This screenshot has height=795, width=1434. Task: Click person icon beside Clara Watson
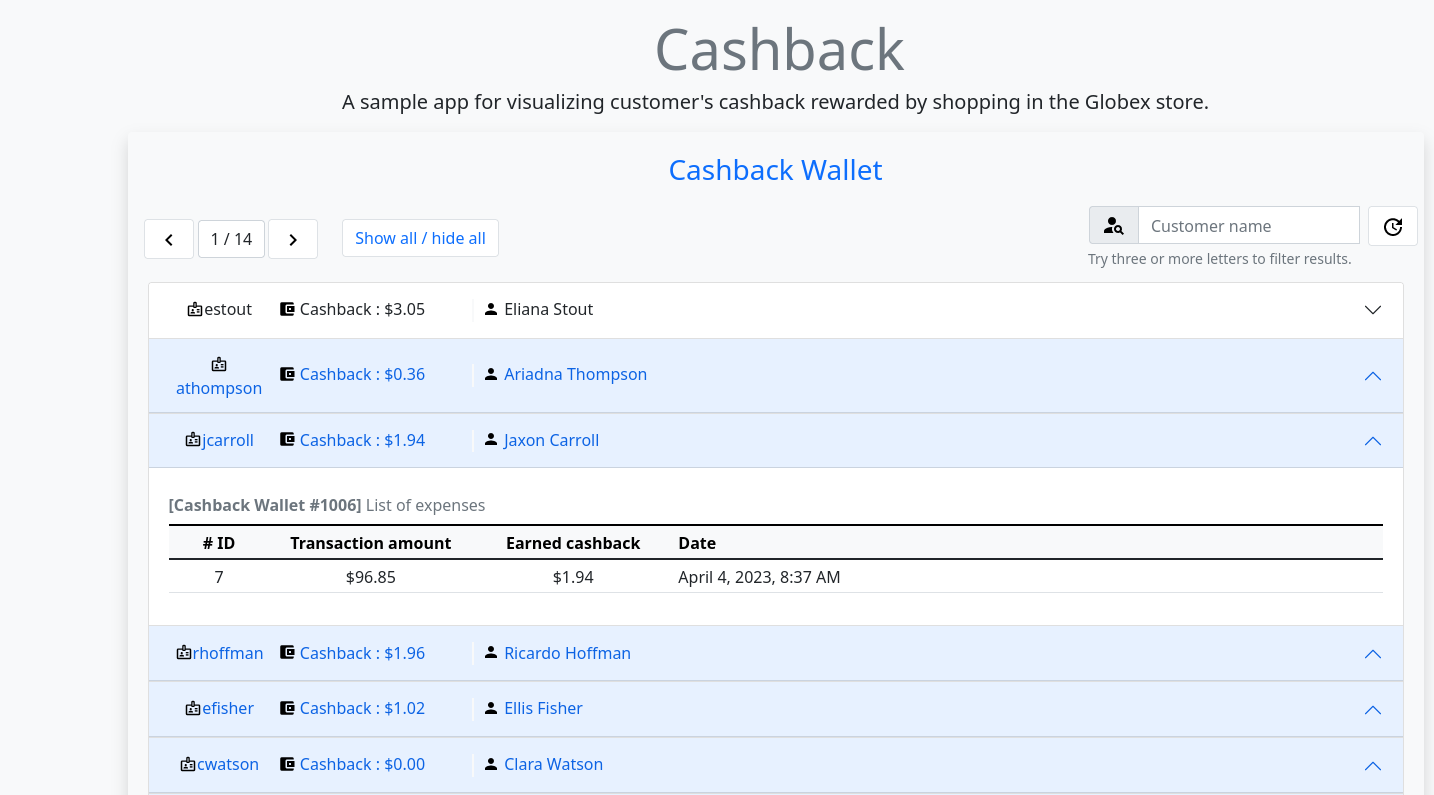[490, 763]
